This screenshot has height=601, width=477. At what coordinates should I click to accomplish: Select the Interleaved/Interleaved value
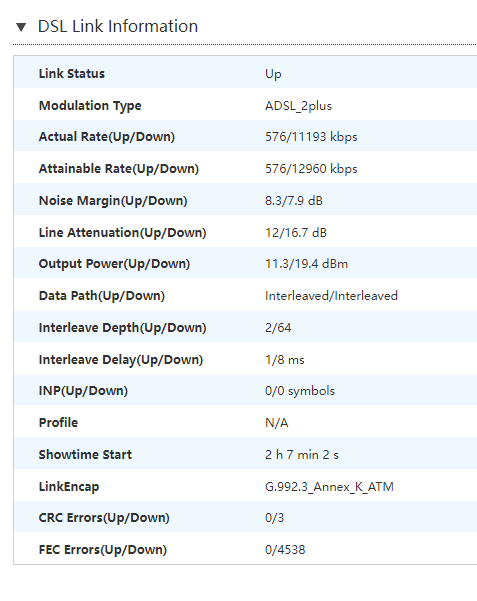click(331, 296)
